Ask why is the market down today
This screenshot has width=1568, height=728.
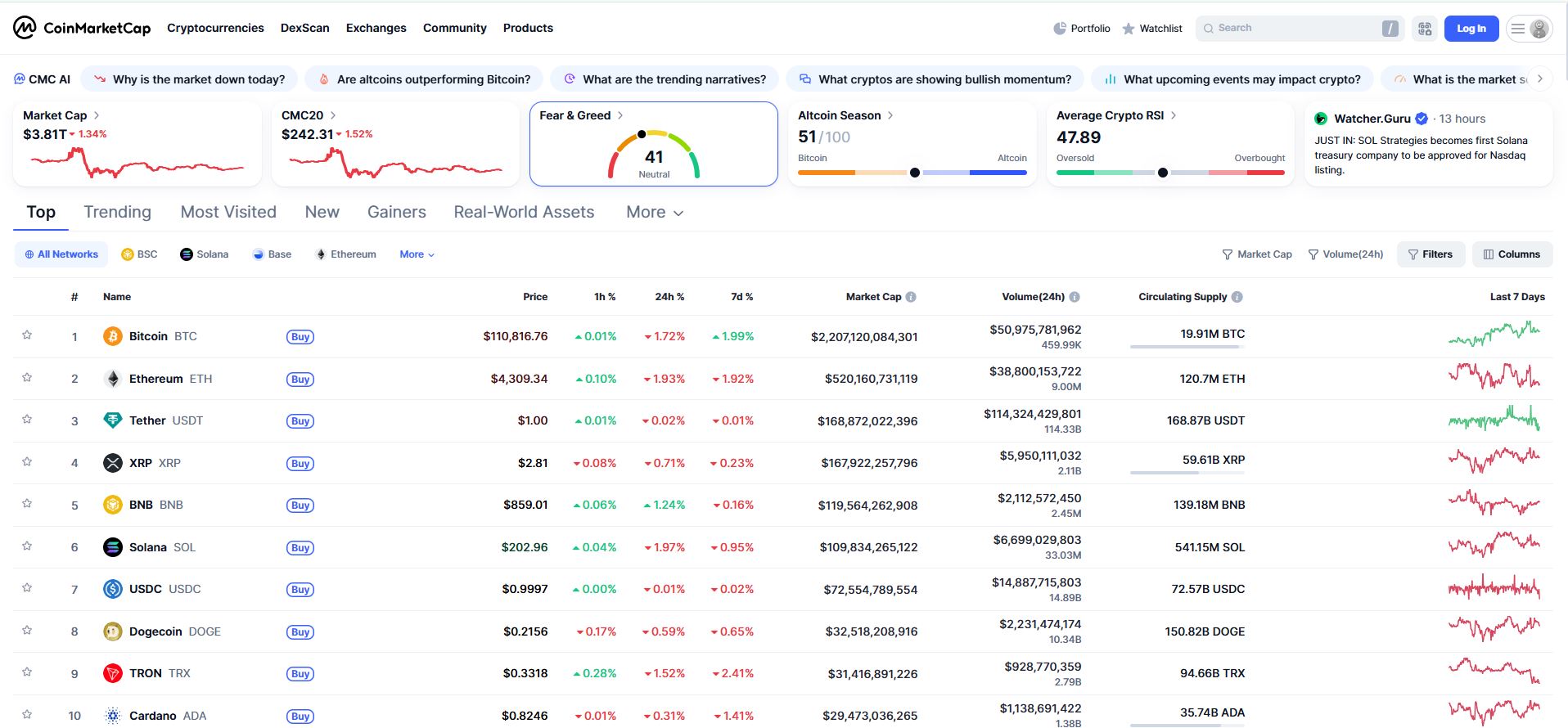click(x=189, y=79)
